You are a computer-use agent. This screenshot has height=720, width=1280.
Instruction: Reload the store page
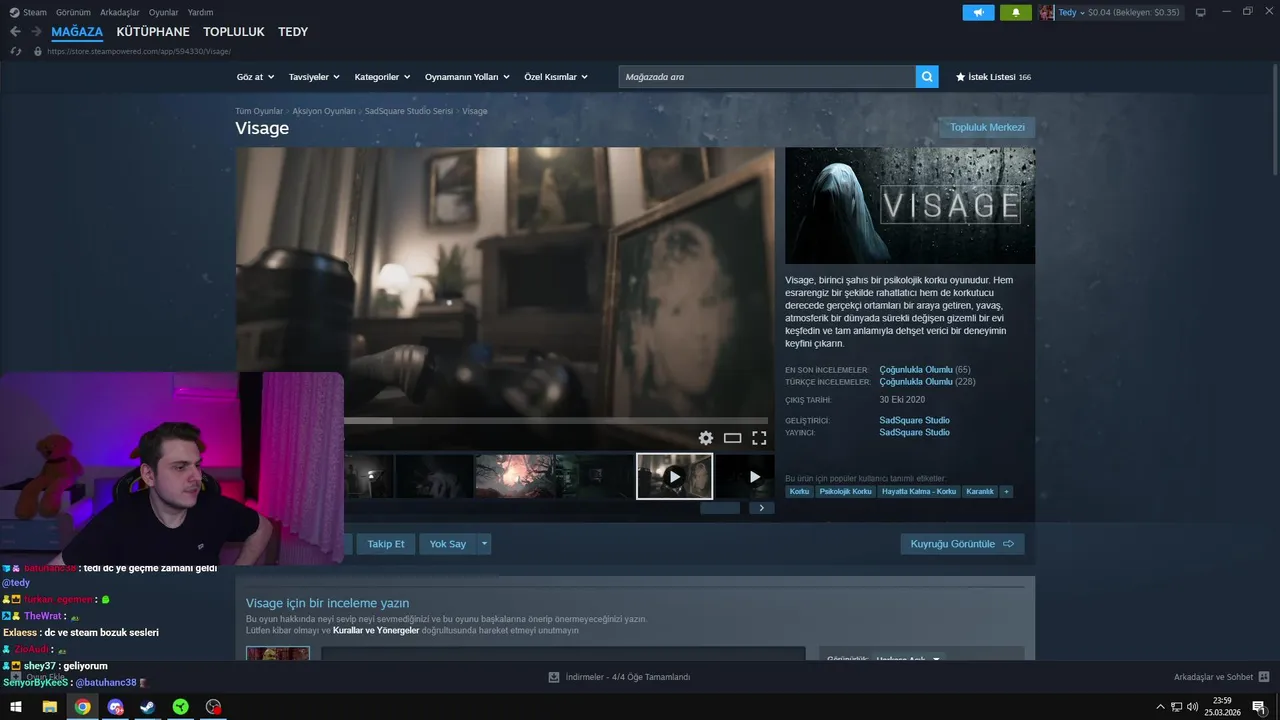click(x=16, y=51)
